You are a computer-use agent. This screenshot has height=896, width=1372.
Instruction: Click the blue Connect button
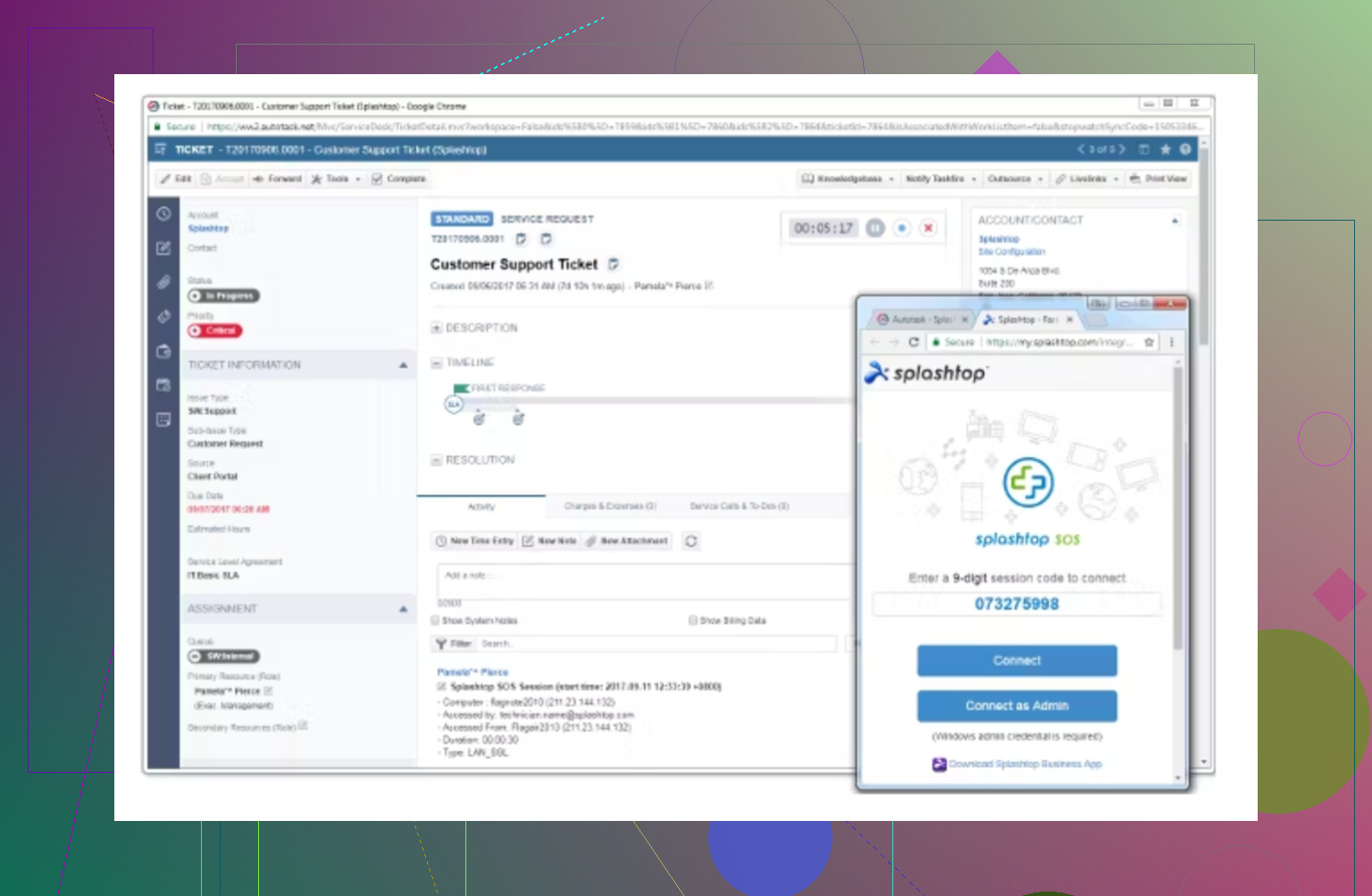pos(1016,661)
